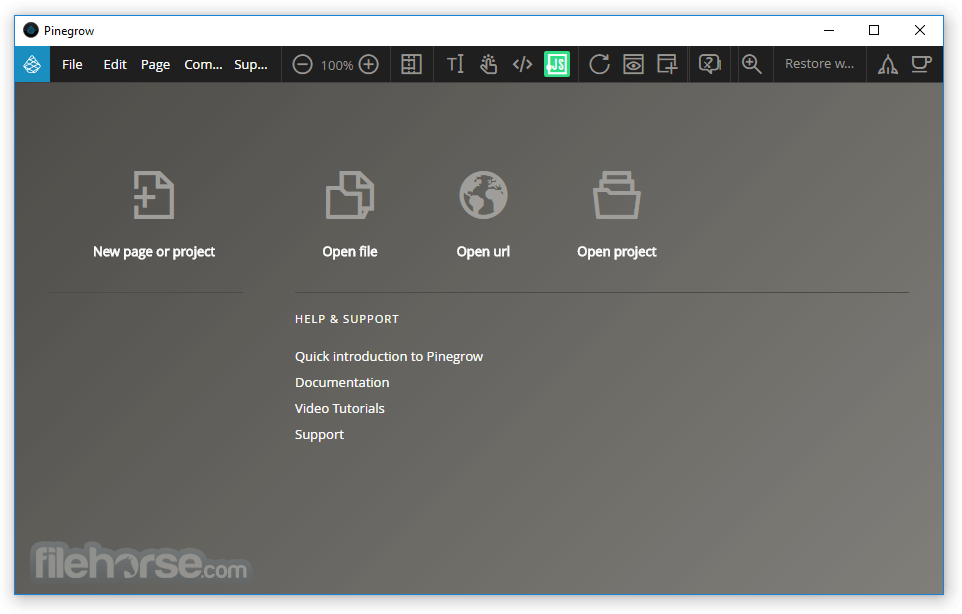Viewport: 962px width, 614px height.
Task: Open the help question bubble icon
Action: (709, 64)
